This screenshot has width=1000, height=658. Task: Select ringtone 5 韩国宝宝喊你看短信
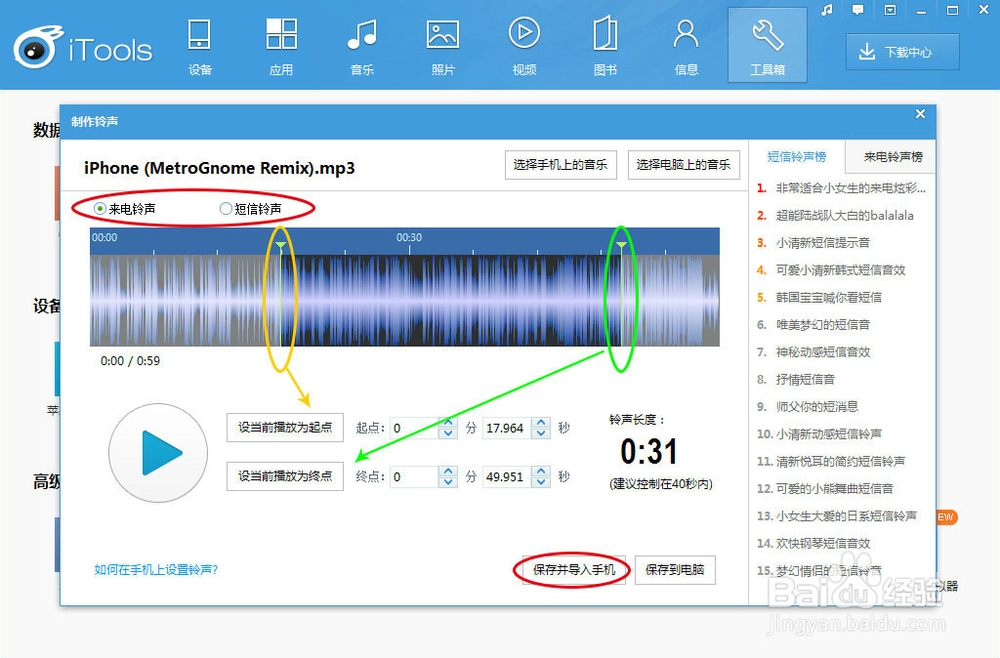pyautogui.click(x=820, y=298)
